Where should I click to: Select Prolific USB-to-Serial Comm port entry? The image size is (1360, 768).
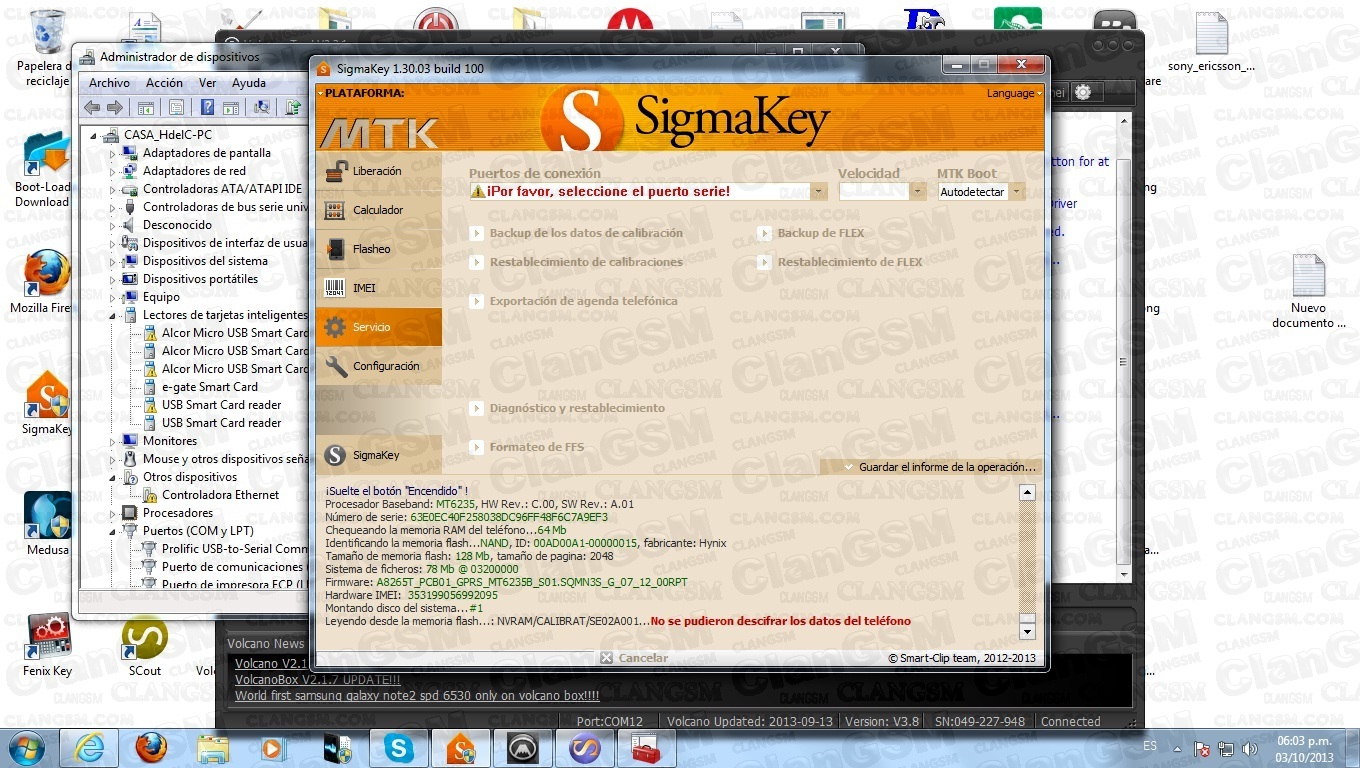pyautogui.click(x=234, y=549)
